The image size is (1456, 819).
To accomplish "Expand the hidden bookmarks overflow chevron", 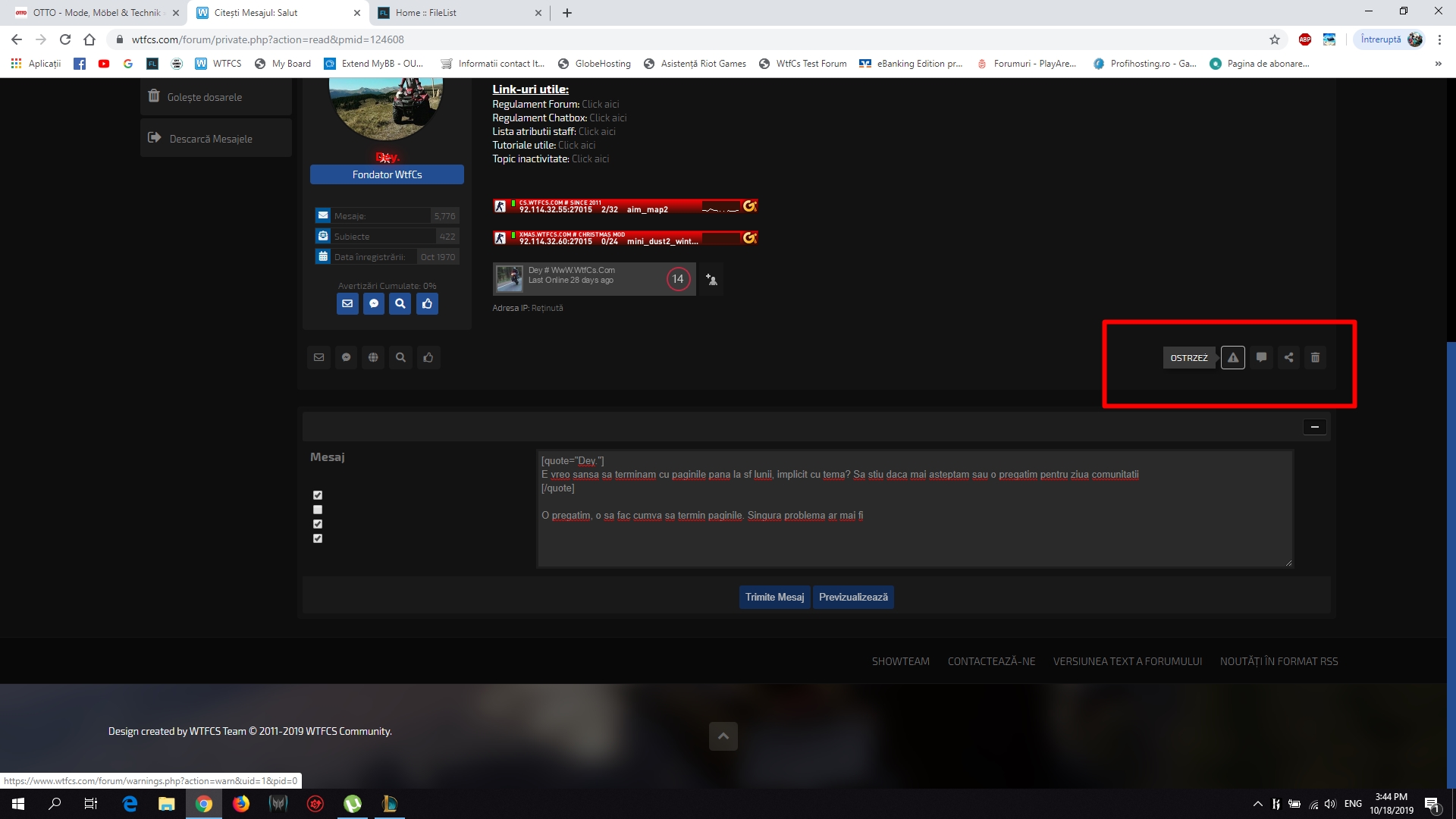I will (1438, 64).
